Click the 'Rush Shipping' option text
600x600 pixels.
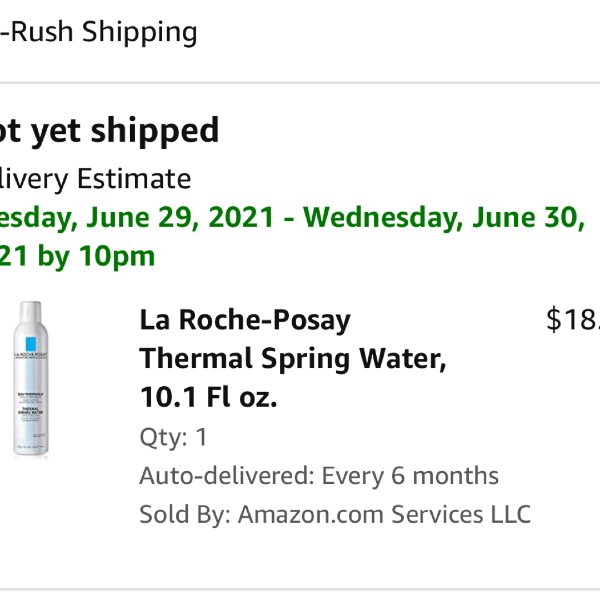pos(104,32)
